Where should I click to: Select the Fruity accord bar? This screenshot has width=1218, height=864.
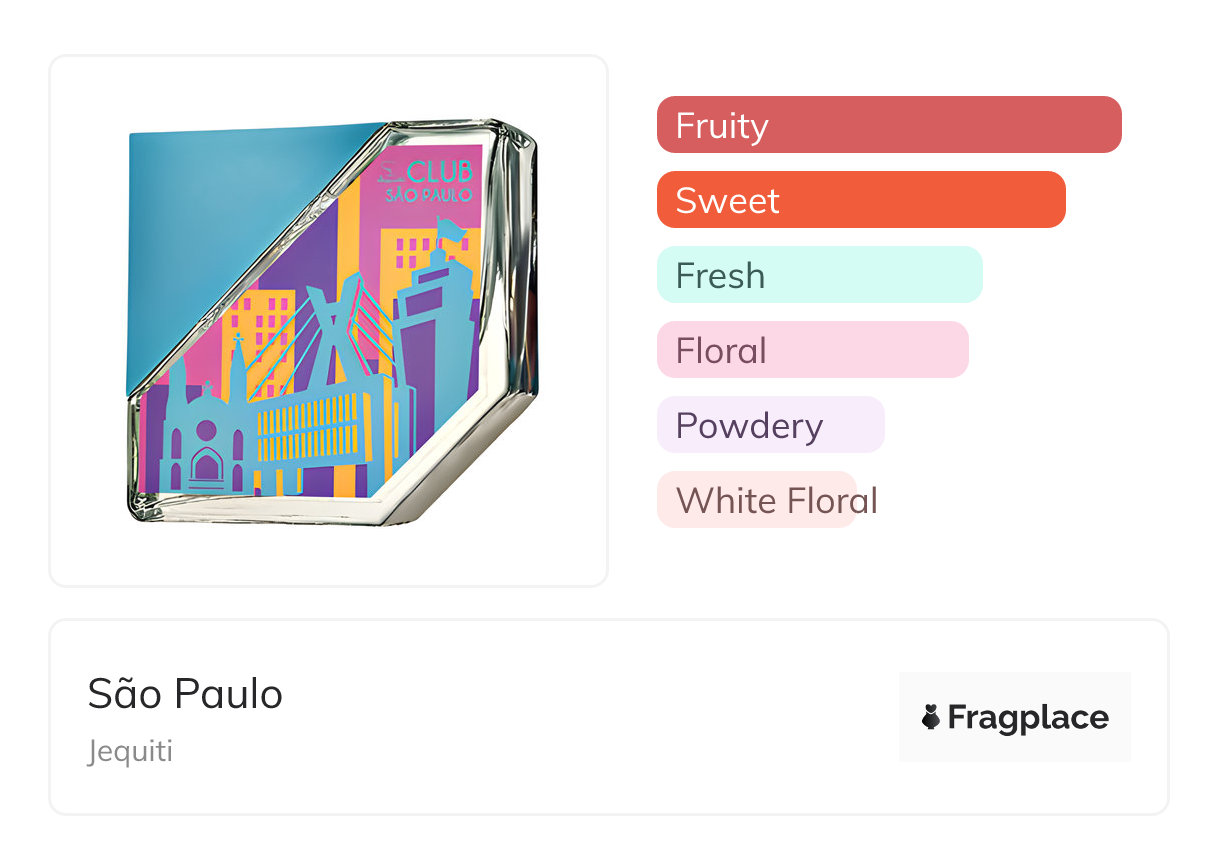[x=888, y=125]
